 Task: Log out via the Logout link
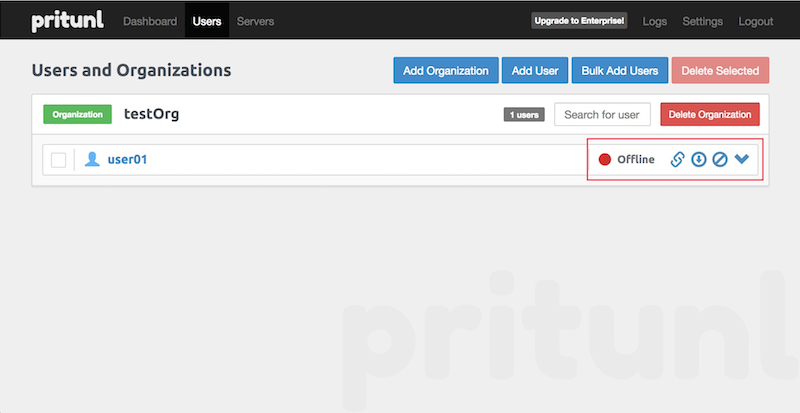[x=756, y=21]
